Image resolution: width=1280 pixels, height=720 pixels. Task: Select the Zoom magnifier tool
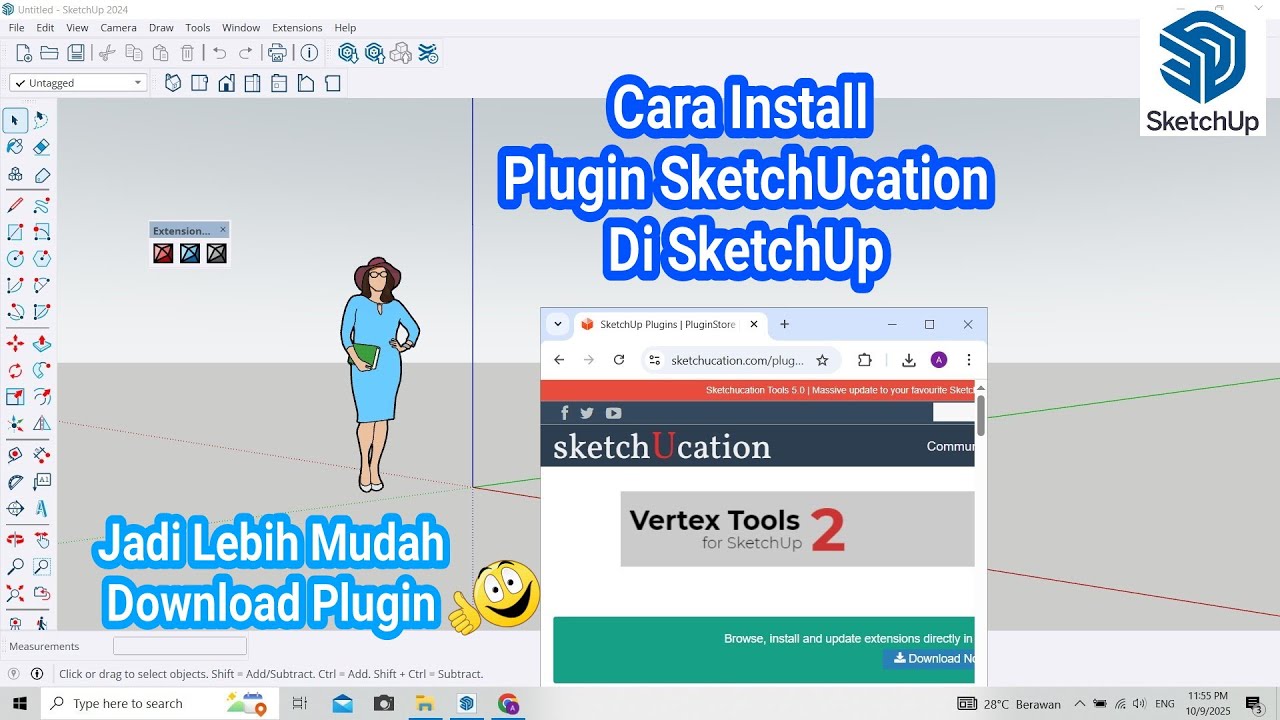coord(15,567)
